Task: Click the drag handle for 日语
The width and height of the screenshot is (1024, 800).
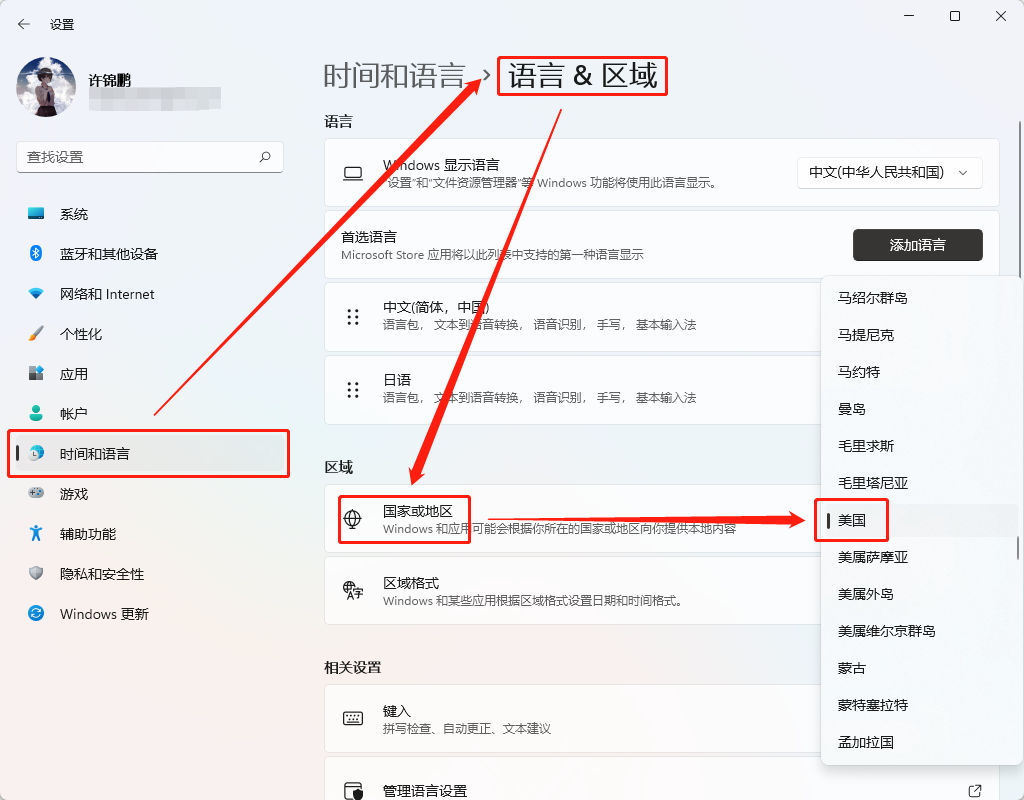Action: tap(353, 390)
